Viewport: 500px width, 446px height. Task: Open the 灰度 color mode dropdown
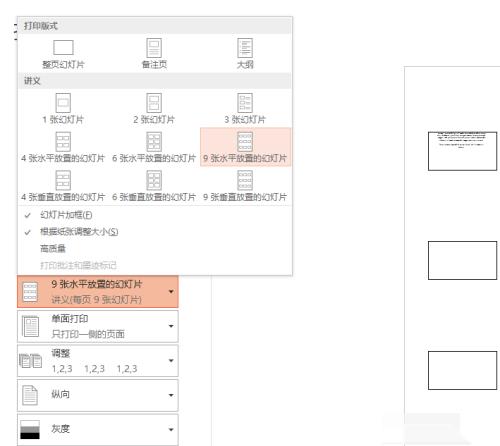click(98, 429)
